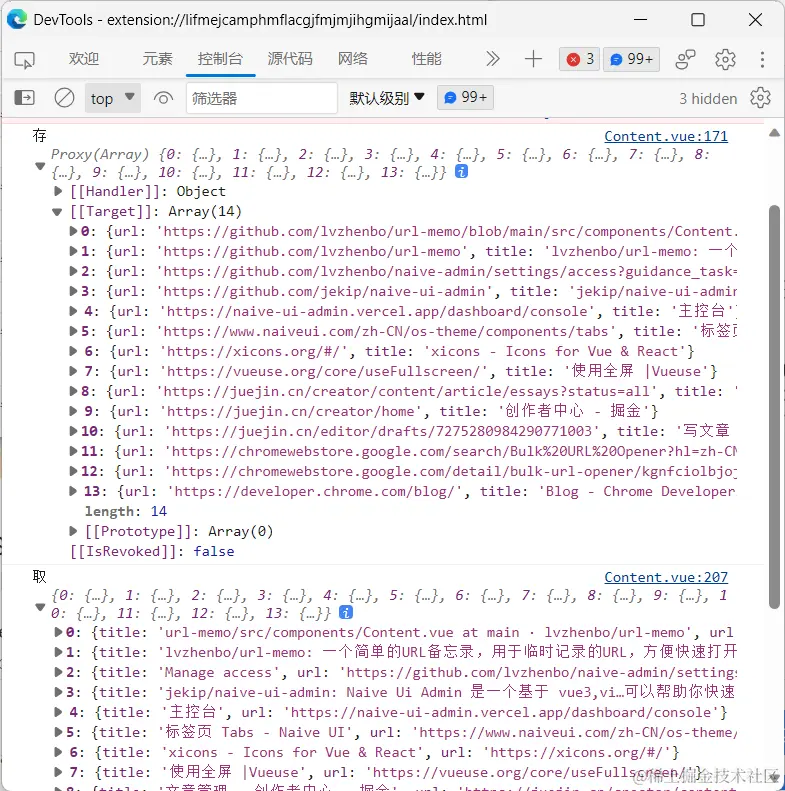Expand Target item 2 naive-admin settings access

coord(74,271)
